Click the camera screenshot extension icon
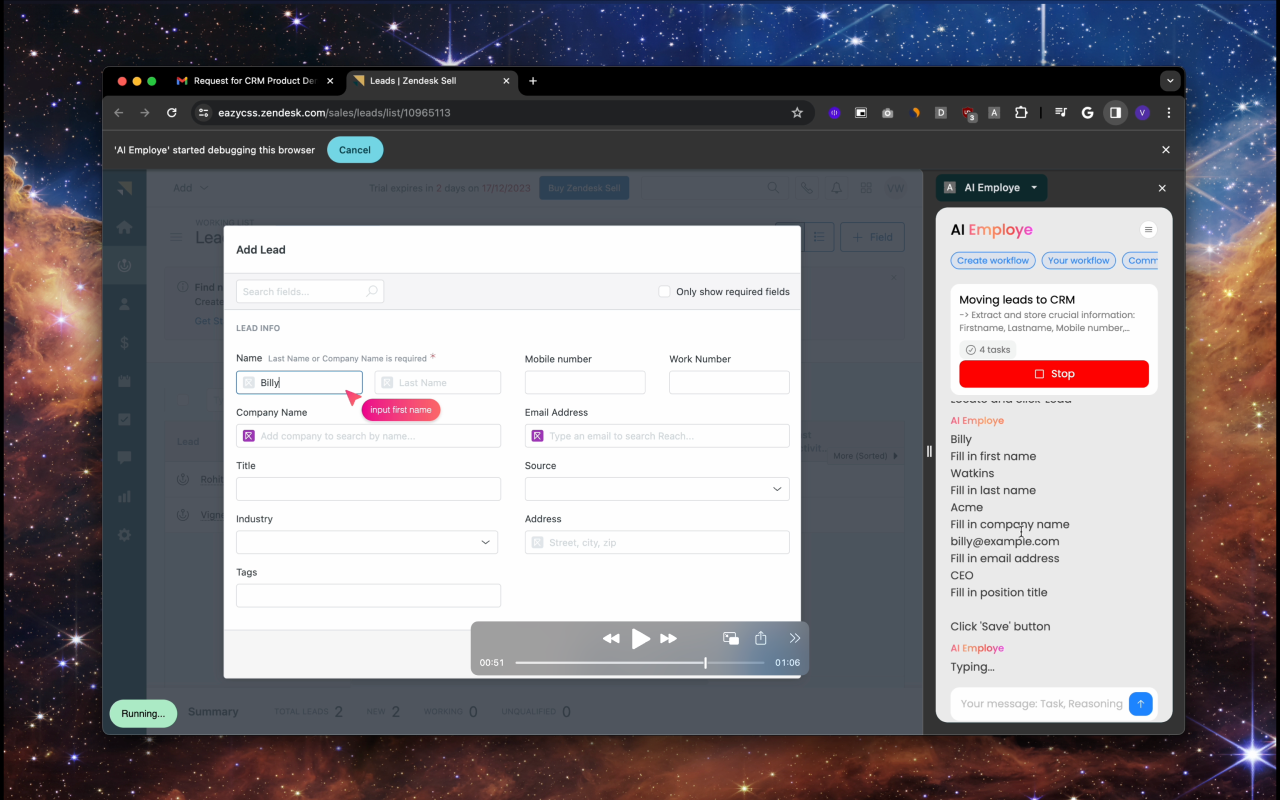This screenshot has height=800, width=1280. [x=887, y=113]
